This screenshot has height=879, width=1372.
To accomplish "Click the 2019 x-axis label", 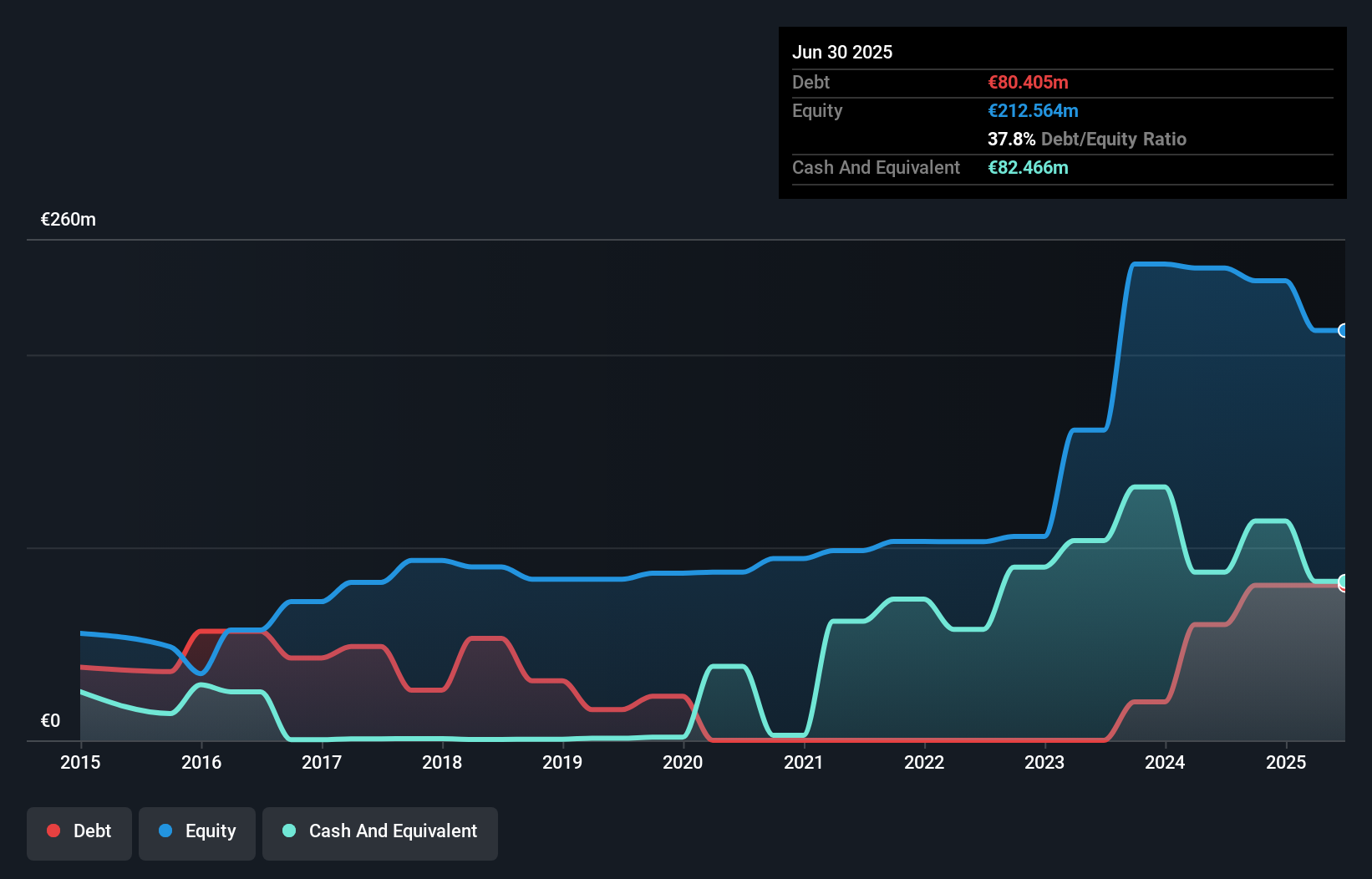I will [x=562, y=762].
